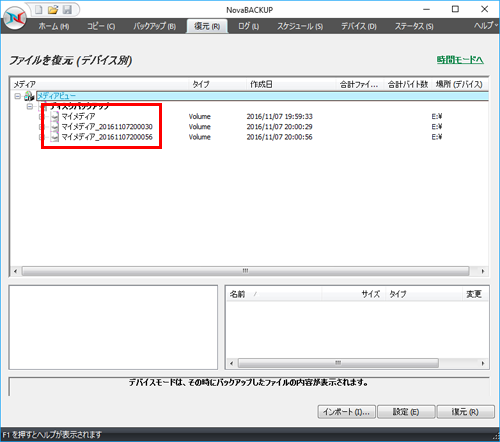The image size is (500, 442).
Task: Switch to the スケジュール (S) tab
Action: tap(300, 26)
